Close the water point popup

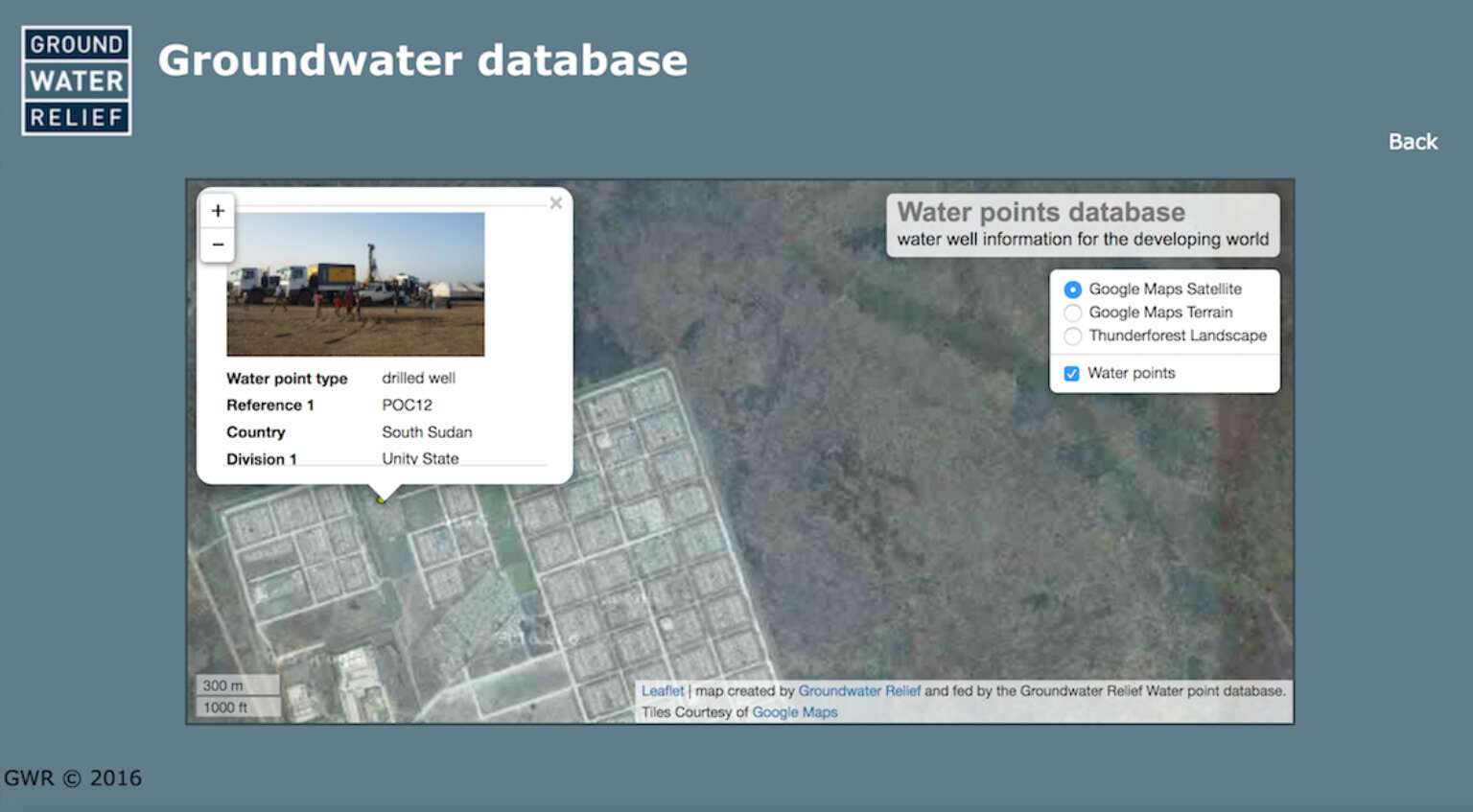555,203
